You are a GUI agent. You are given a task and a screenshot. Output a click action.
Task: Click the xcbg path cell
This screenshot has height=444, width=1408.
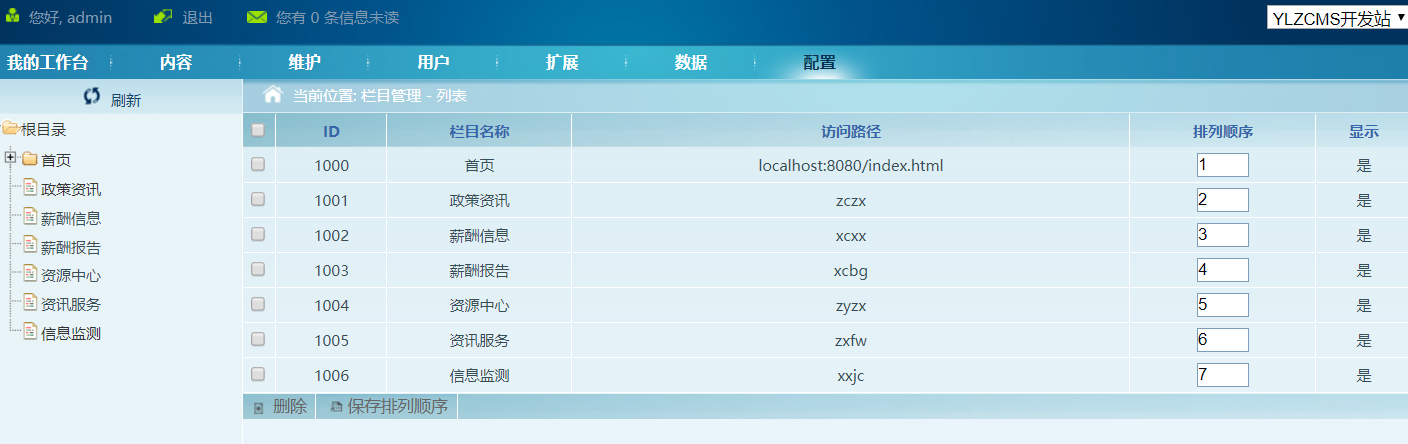tap(851, 270)
